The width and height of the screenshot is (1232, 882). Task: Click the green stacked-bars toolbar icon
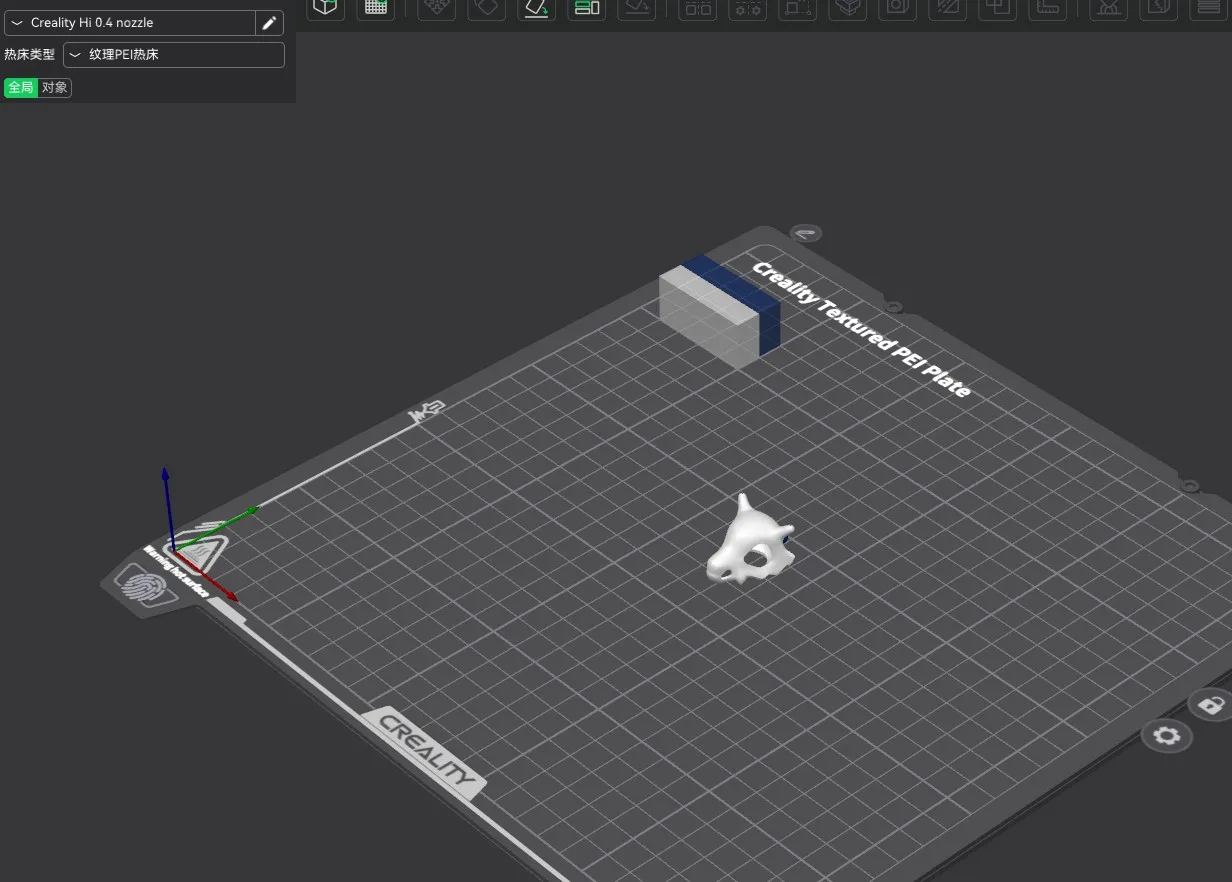[586, 8]
